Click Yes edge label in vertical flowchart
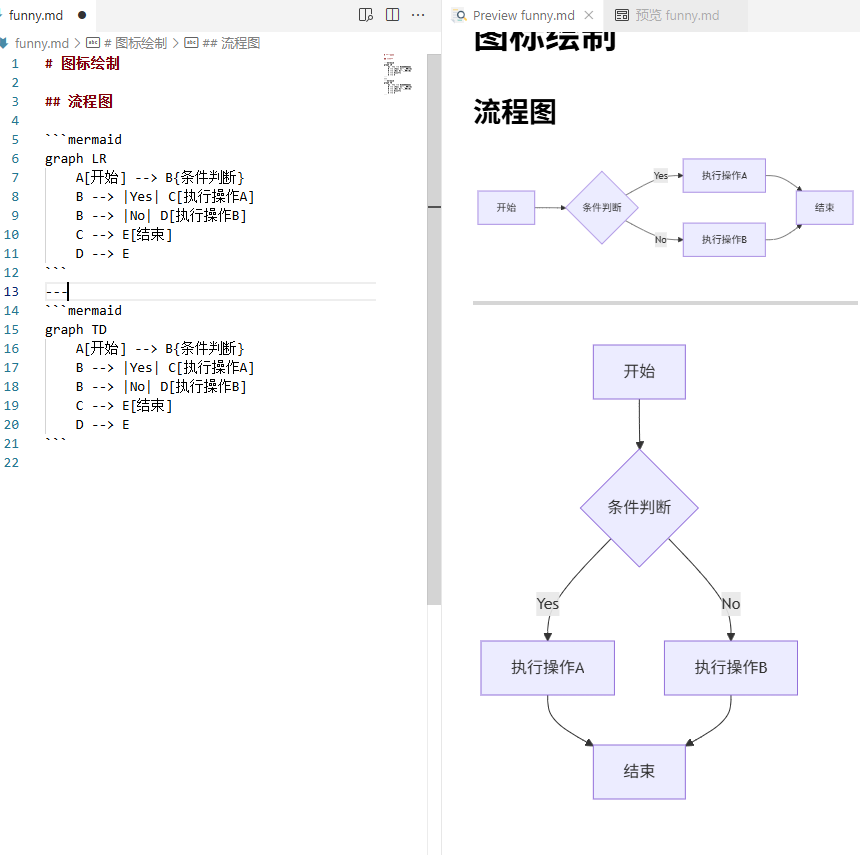 pyautogui.click(x=547, y=604)
